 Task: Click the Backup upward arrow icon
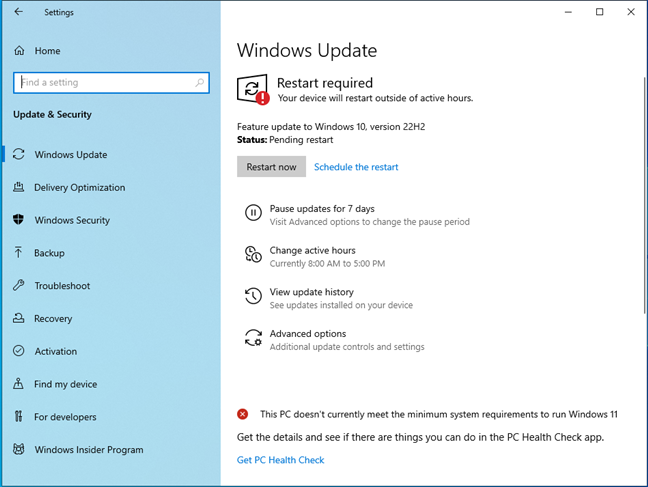(18, 252)
